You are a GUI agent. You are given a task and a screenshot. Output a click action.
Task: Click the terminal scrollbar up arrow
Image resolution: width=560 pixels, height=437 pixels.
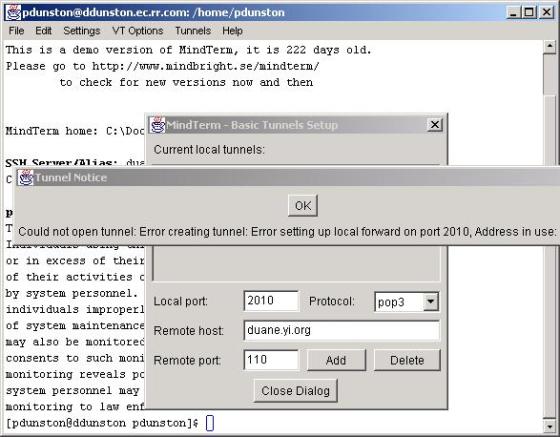click(550, 46)
